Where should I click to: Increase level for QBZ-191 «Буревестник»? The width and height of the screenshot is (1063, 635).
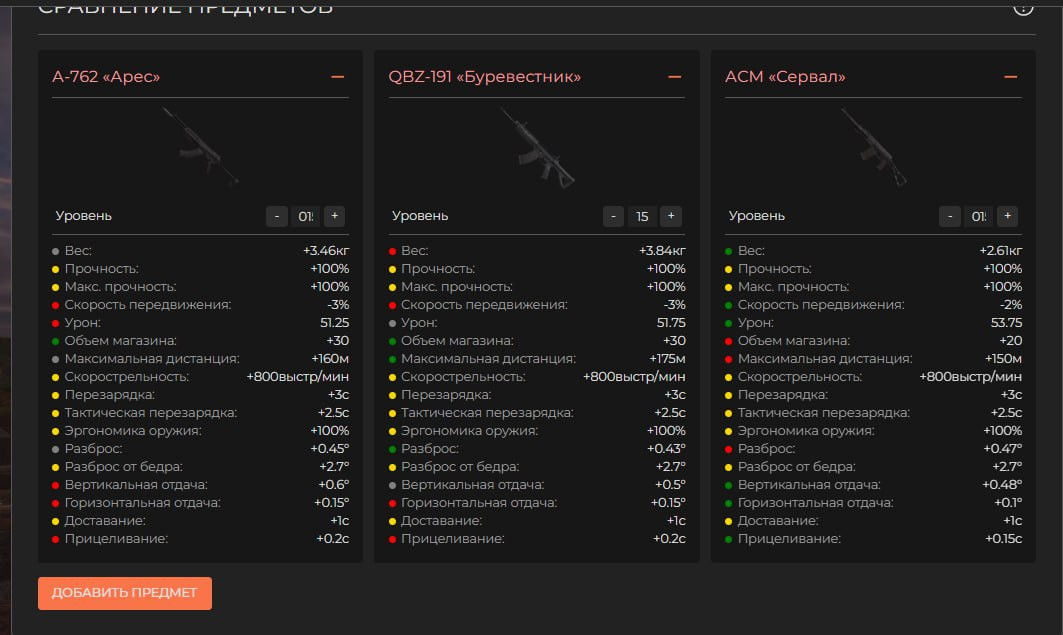pyautogui.click(x=671, y=216)
